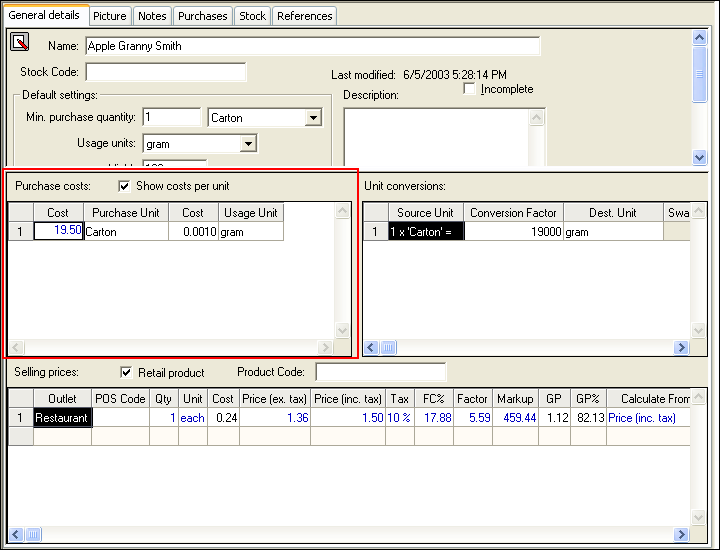Screen dimensions: 720x550
Task: Click horizontal scroll thumb in Unit conversions
Action: (x=388, y=348)
